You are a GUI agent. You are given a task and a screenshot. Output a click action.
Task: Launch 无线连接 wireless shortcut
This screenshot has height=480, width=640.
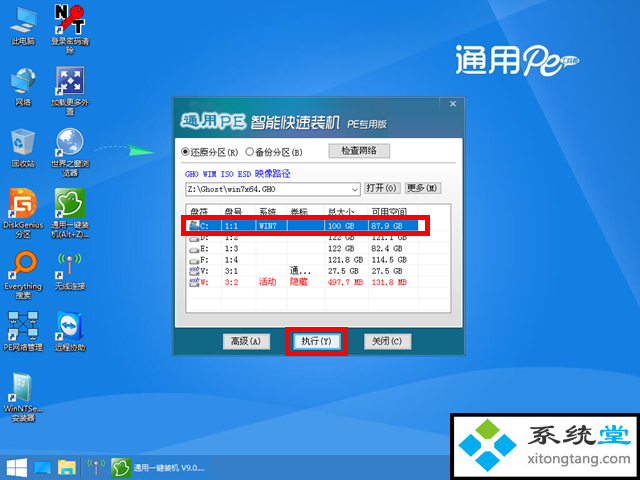pyautogui.click(x=70, y=270)
